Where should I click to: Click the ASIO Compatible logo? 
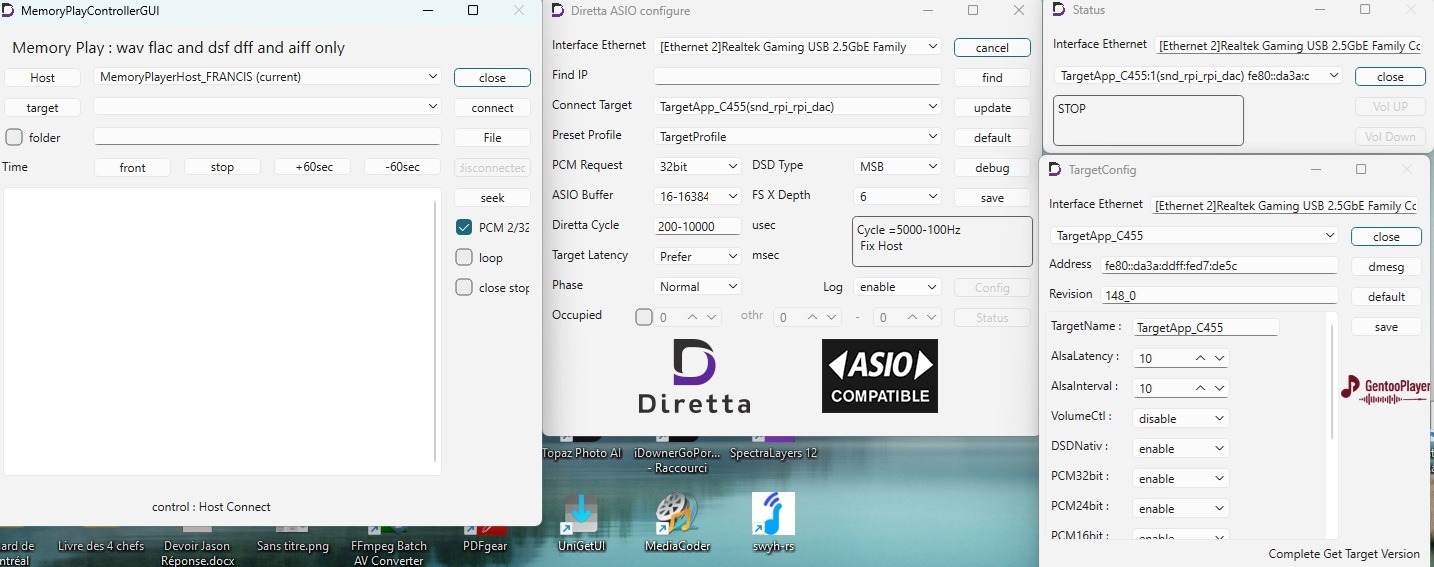[x=879, y=376]
